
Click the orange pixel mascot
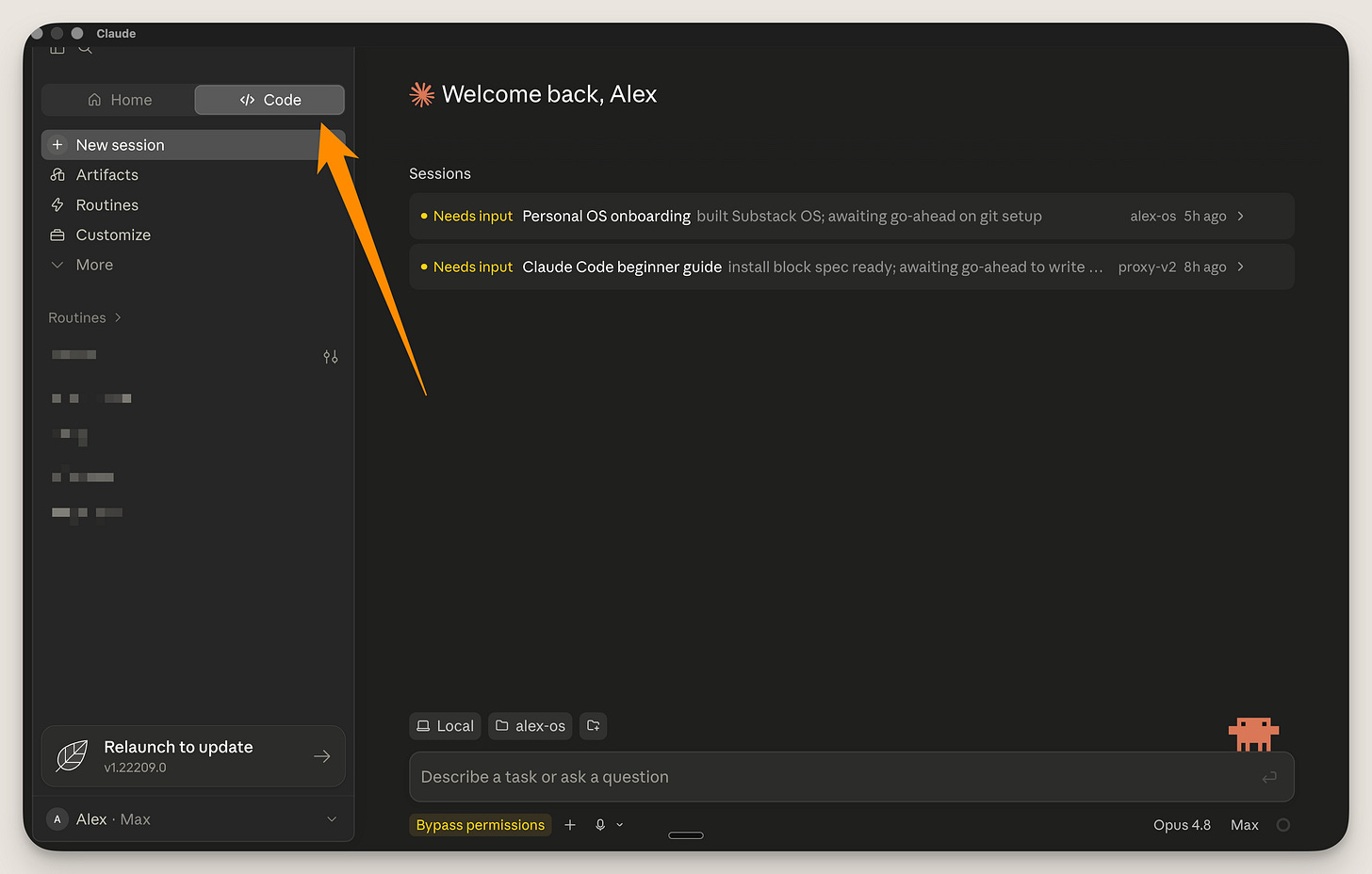click(x=1254, y=735)
